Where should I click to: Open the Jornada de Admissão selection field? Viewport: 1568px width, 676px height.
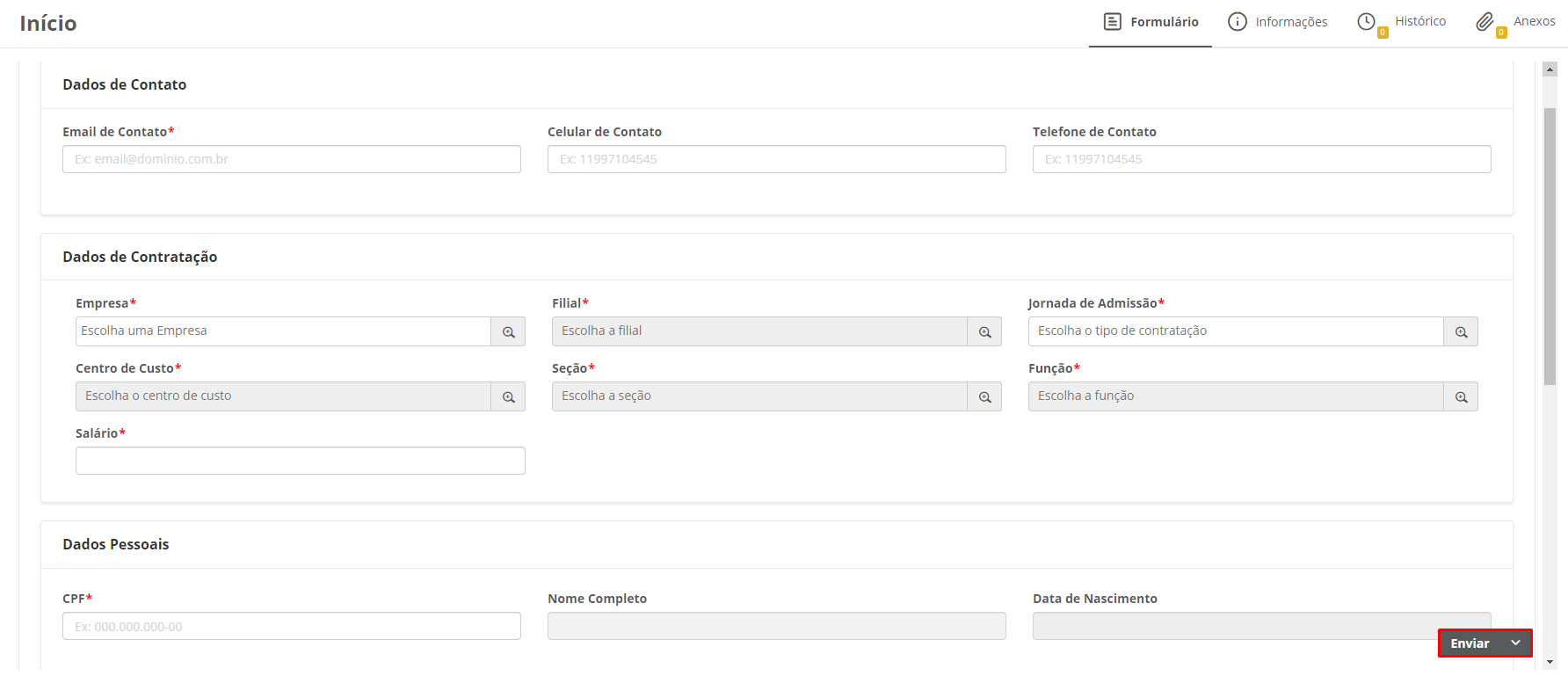click(x=1236, y=331)
